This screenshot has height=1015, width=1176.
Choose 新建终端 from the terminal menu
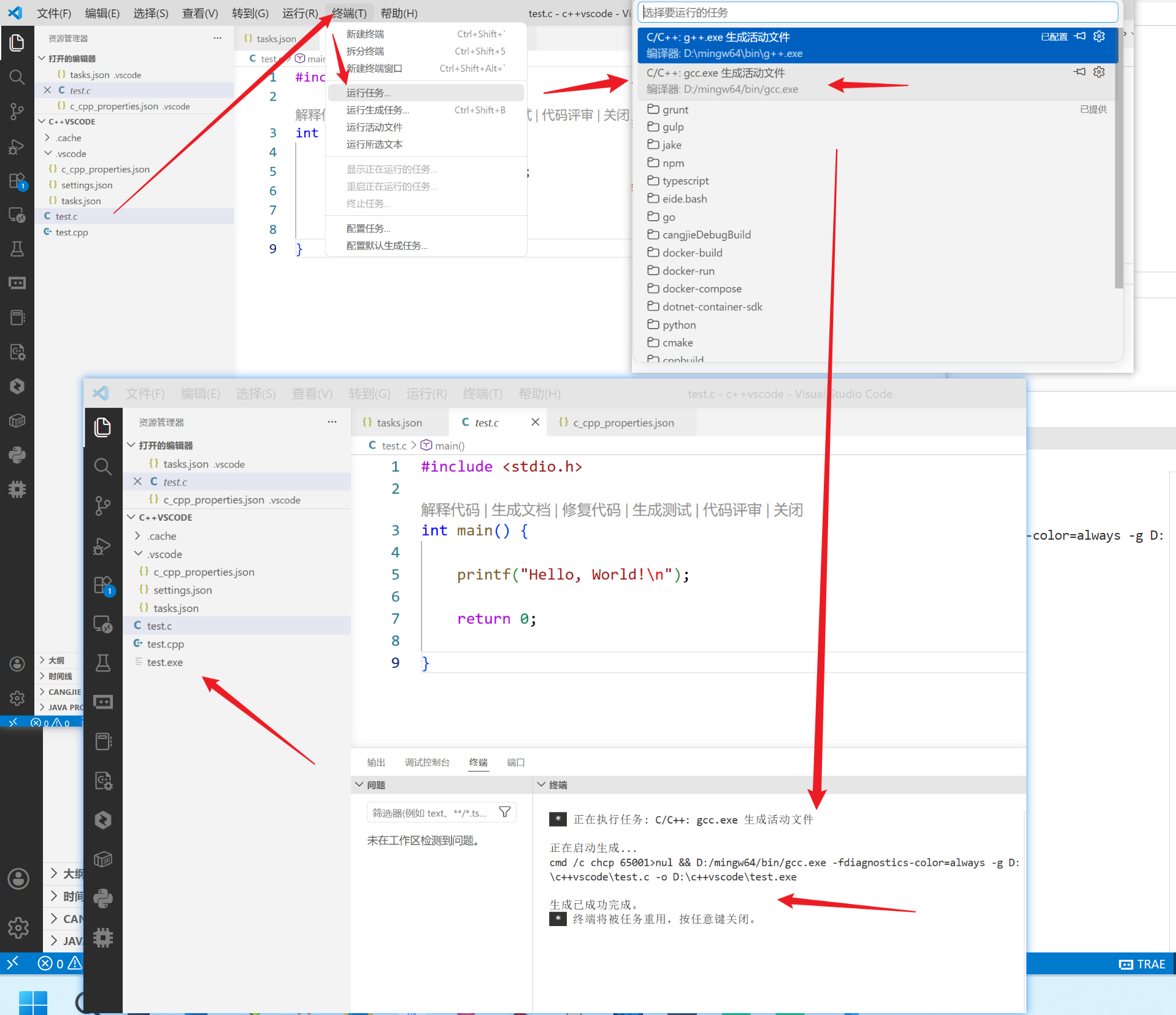426,34
